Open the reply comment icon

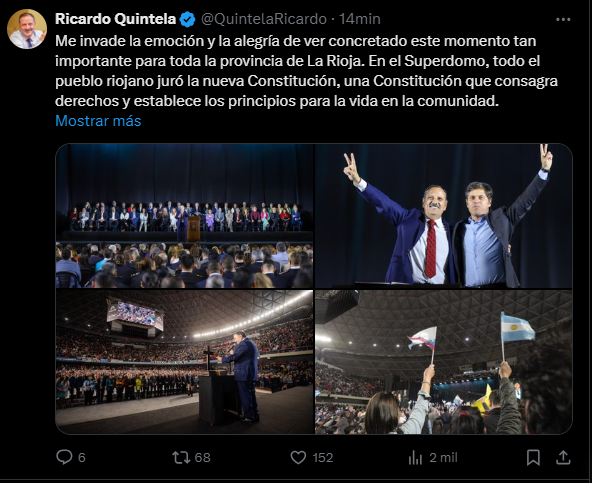pos(64,457)
